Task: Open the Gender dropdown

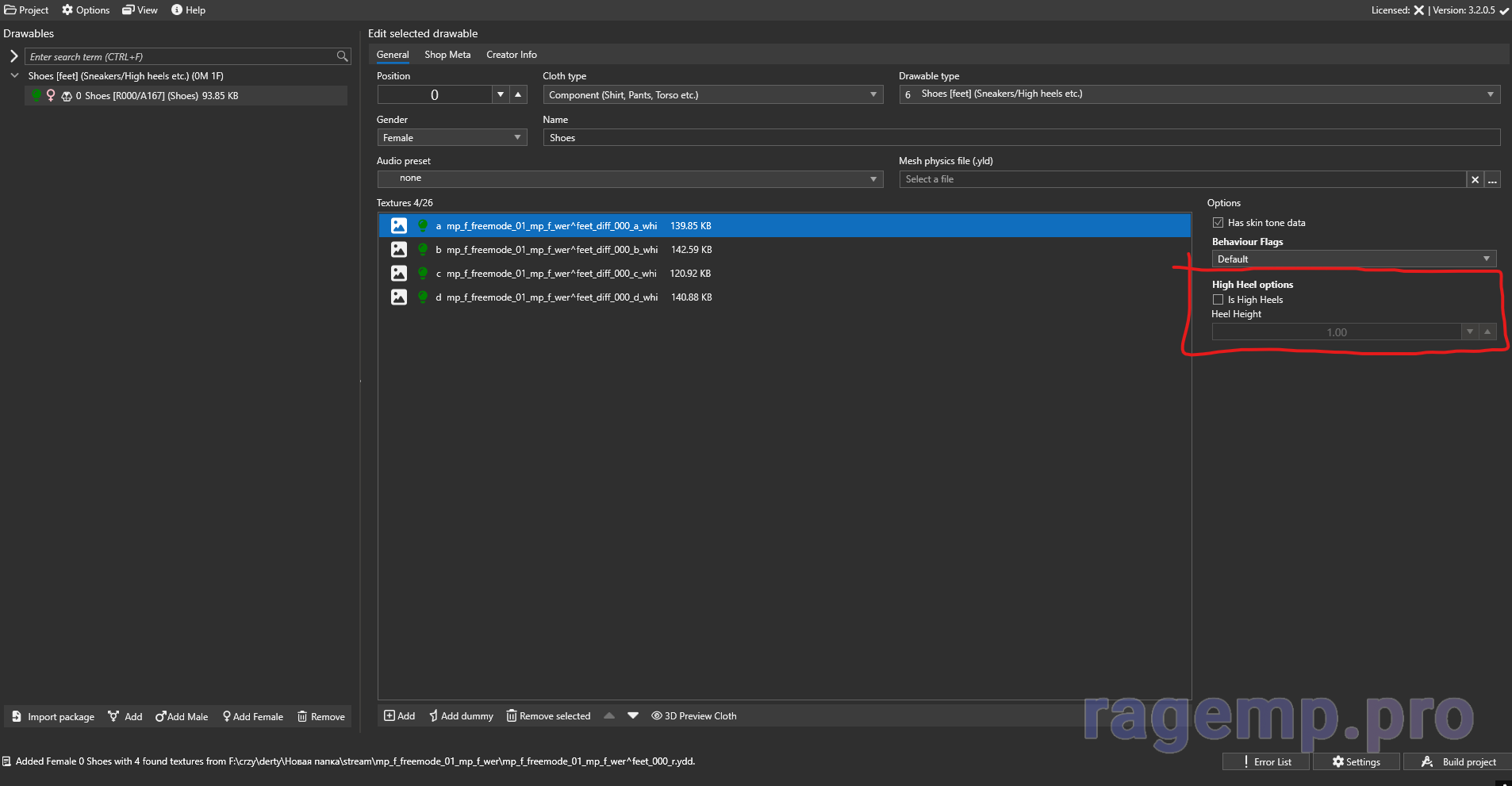Action: pyautogui.click(x=451, y=138)
